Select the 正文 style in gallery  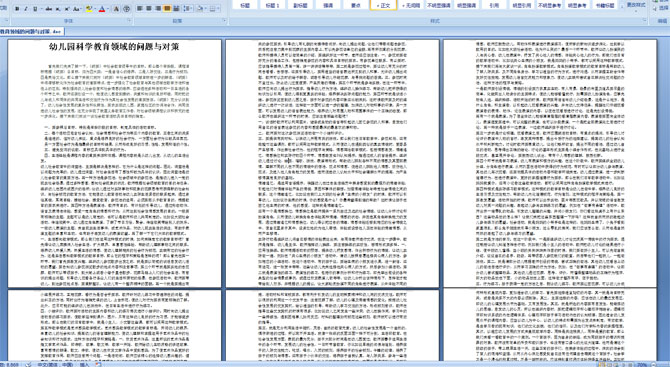[383, 5]
